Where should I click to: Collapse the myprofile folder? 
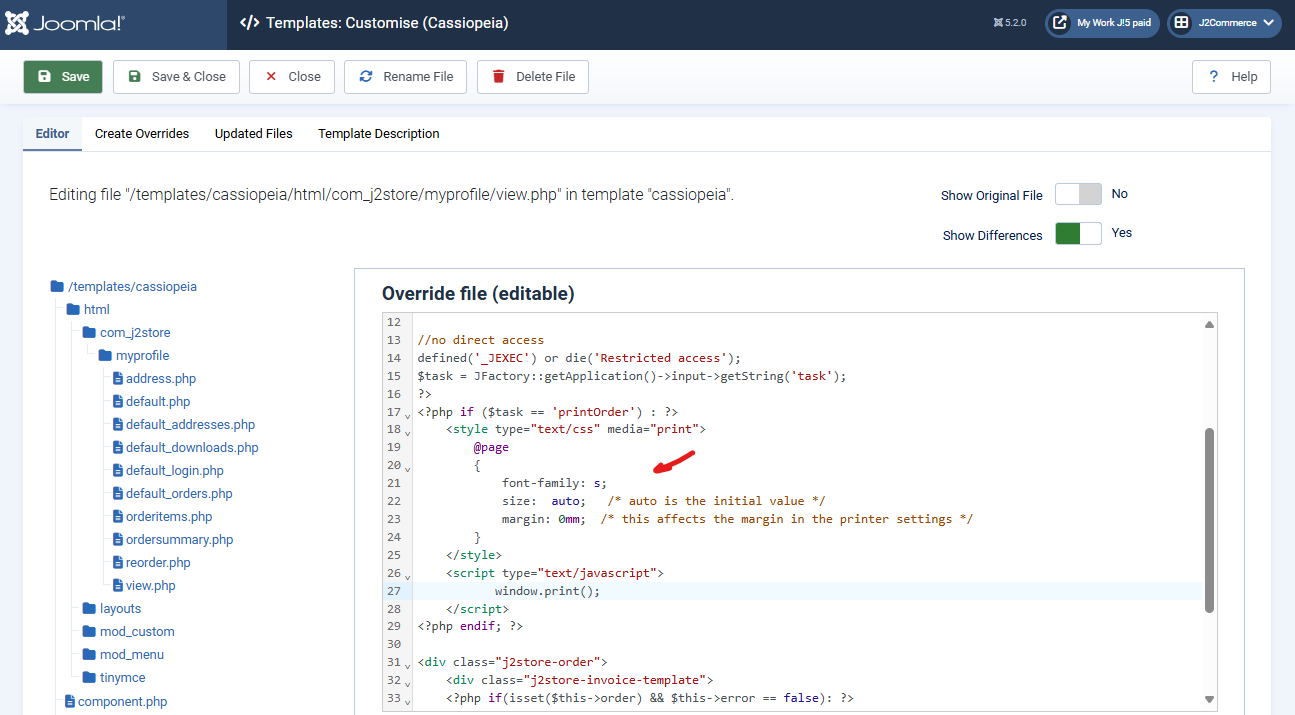click(134, 356)
